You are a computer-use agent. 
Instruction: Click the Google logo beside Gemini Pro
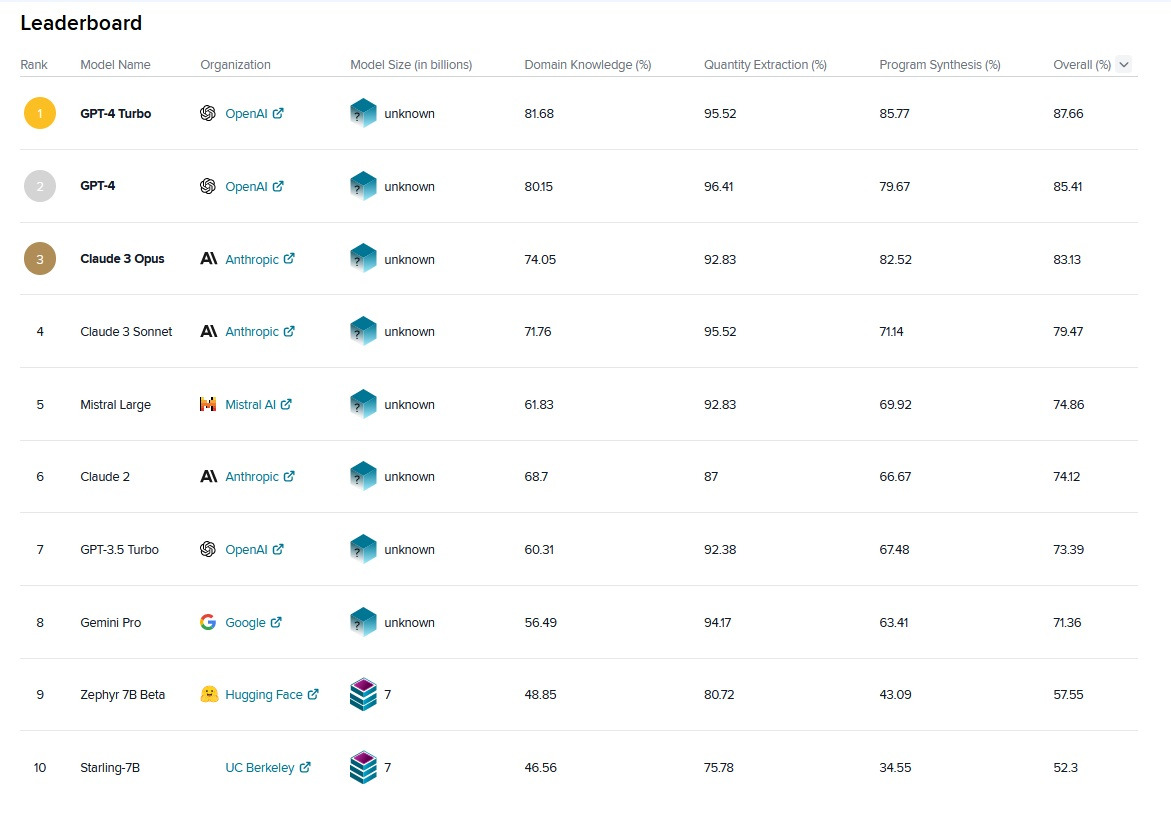coord(208,622)
